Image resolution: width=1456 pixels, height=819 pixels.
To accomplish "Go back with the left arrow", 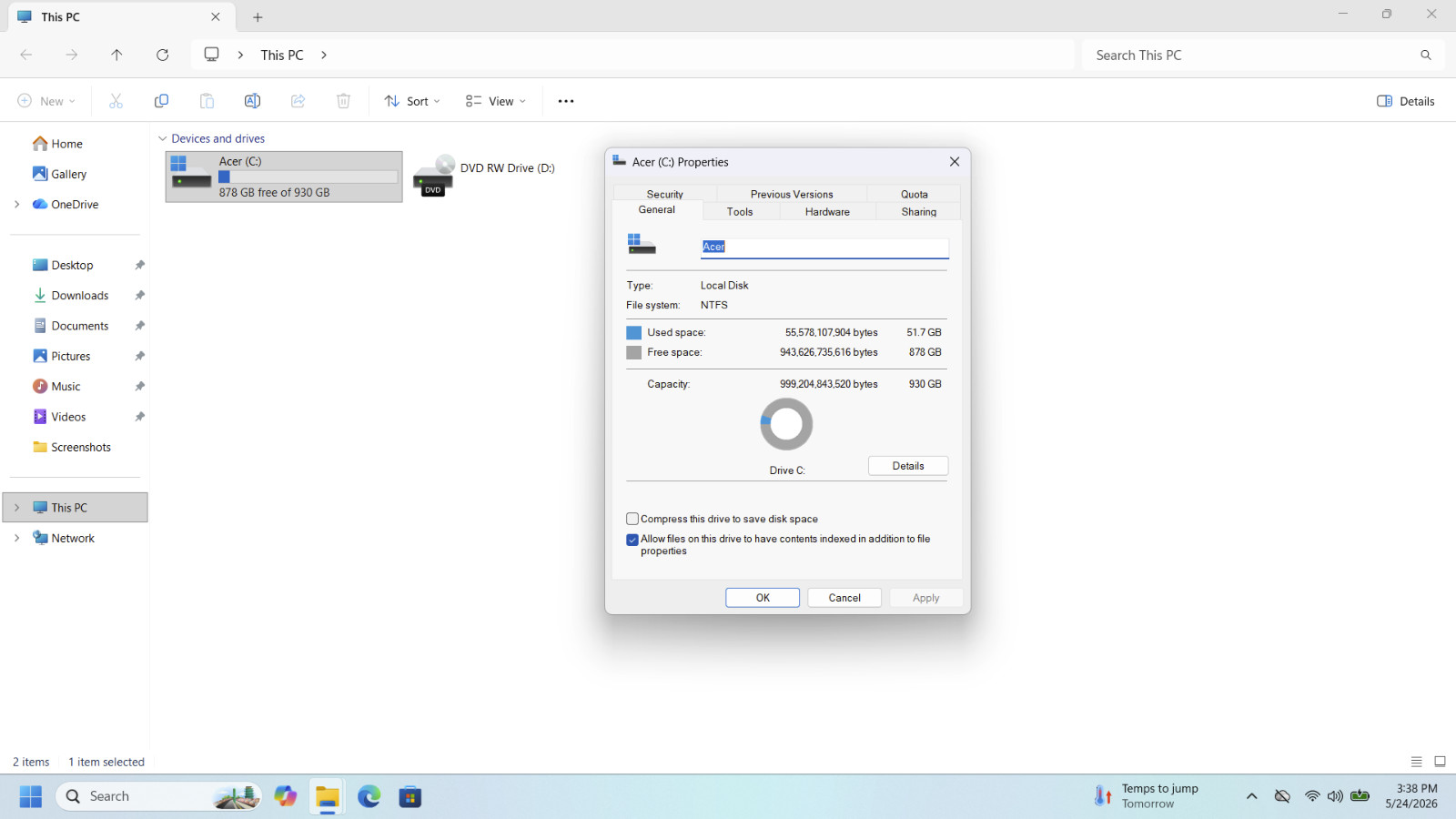I will pyautogui.click(x=26, y=55).
